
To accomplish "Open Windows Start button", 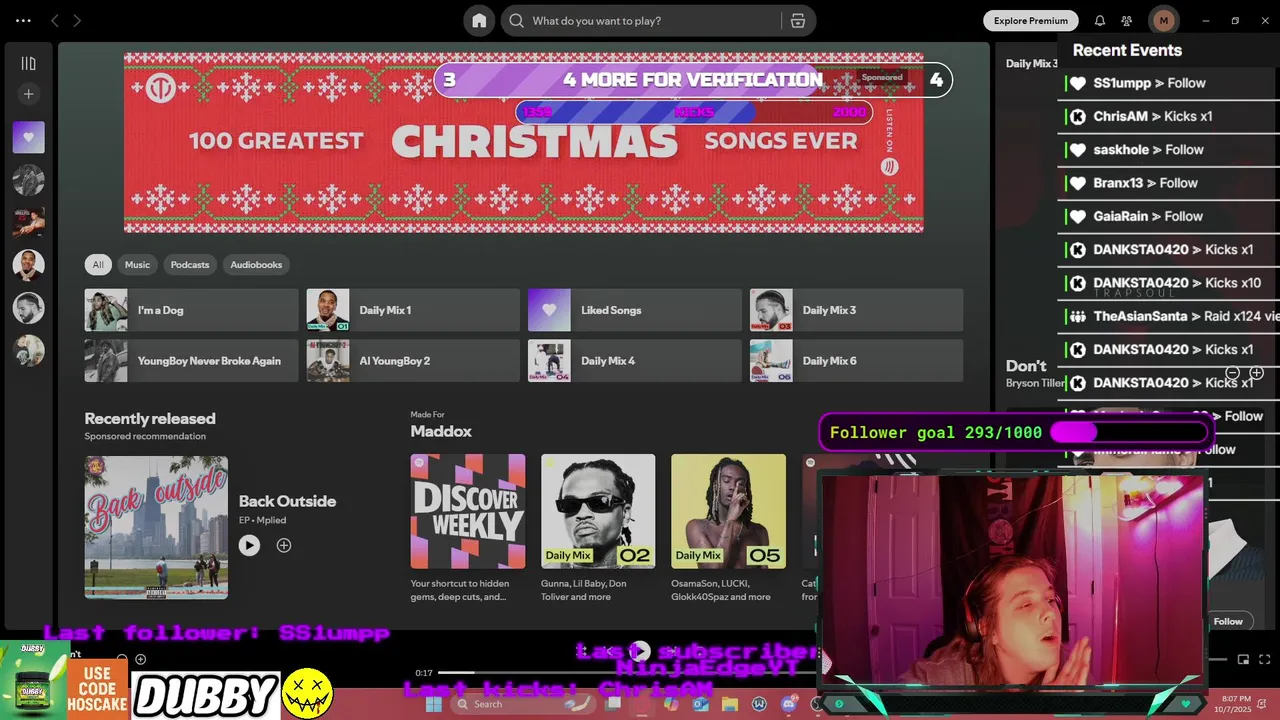I will point(433,704).
